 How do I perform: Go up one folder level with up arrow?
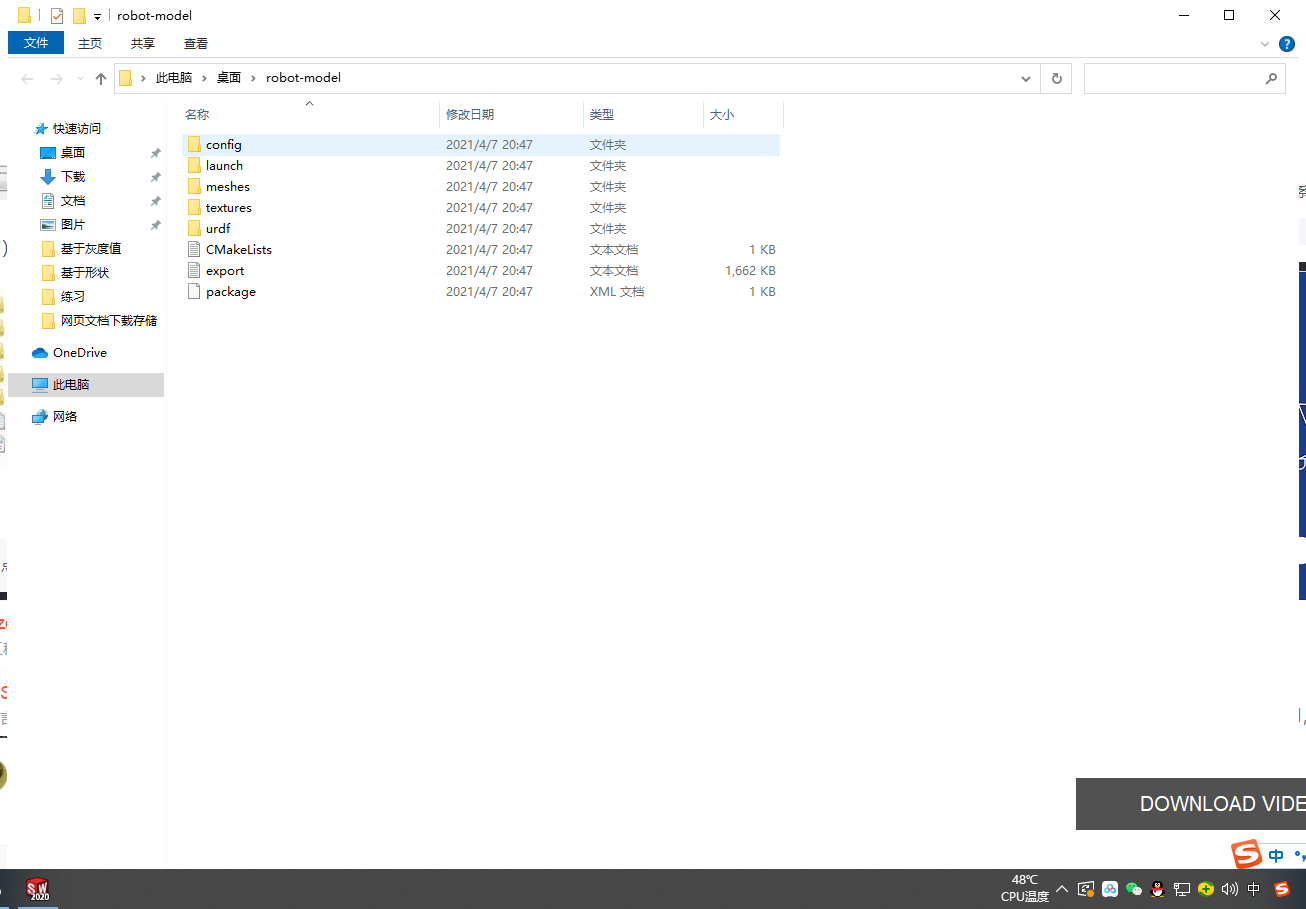click(100, 78)
